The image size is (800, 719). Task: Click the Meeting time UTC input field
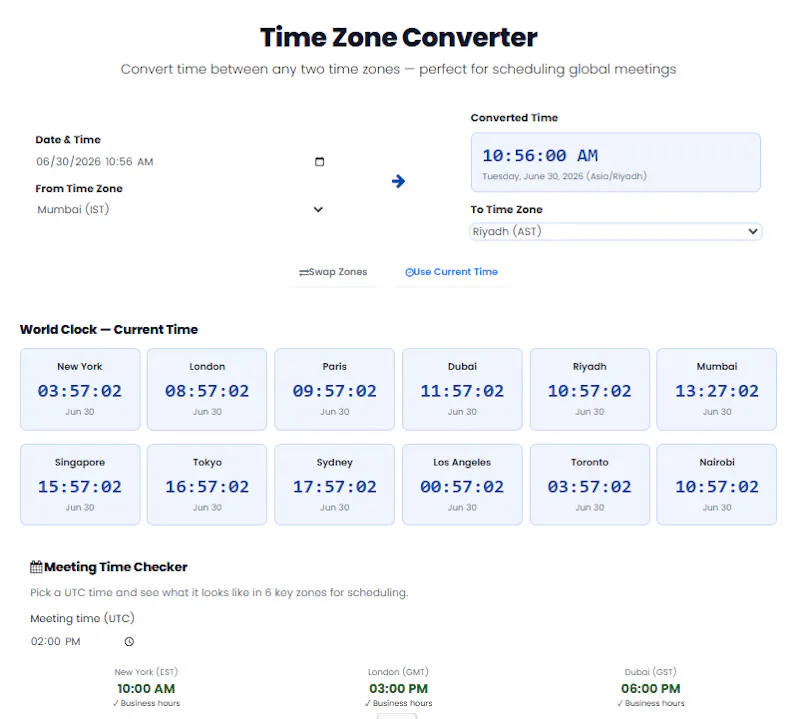pos(83,641)
